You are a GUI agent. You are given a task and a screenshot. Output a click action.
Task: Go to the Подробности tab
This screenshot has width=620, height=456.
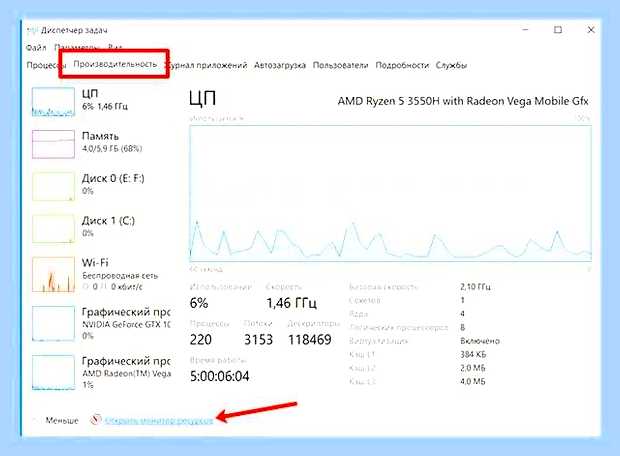coord(402,65)
